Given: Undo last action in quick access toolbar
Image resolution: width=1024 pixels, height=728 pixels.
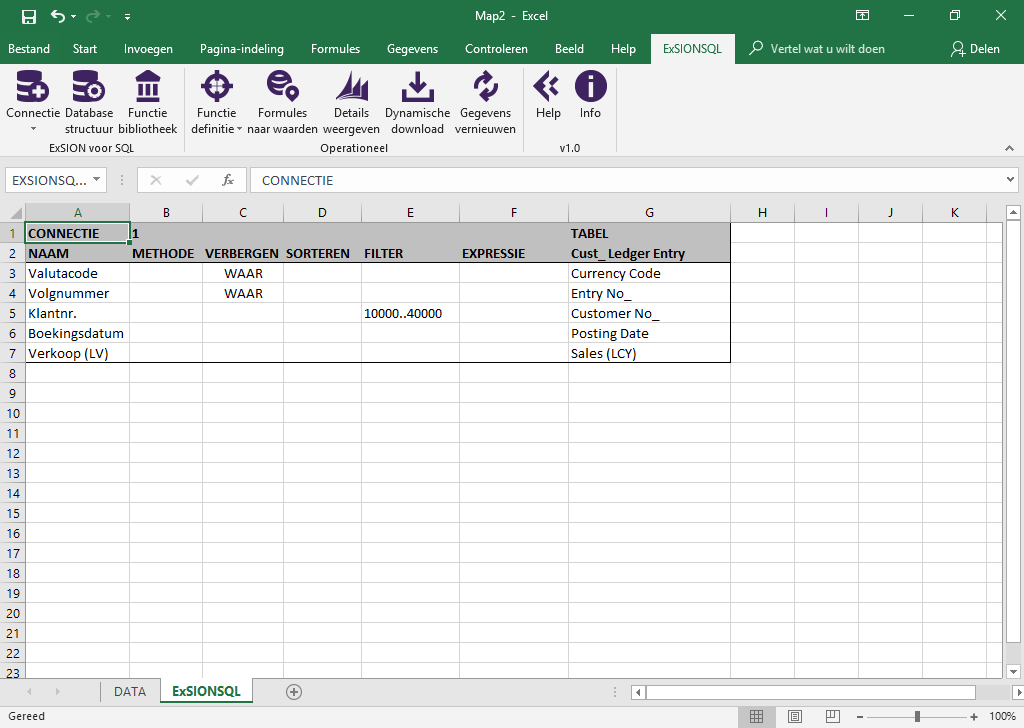Looking at the screenshot, I should [58, 16].
